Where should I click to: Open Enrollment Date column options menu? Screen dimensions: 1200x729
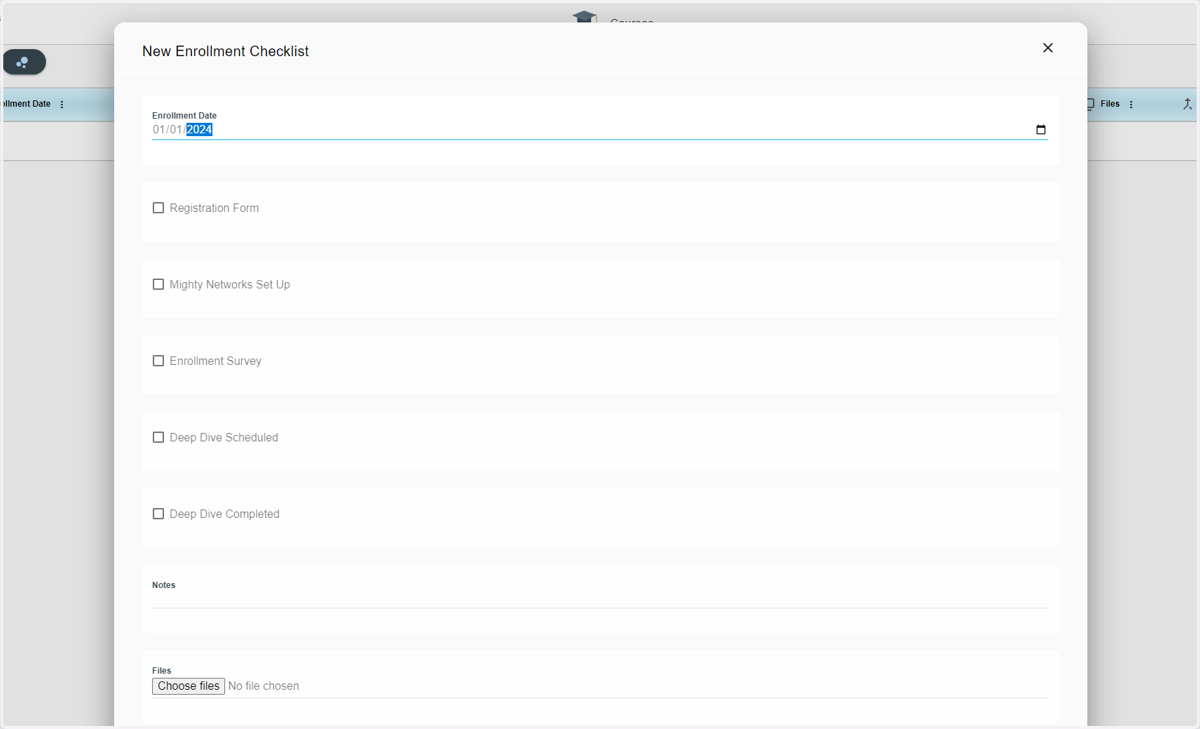tap(62, 104)
